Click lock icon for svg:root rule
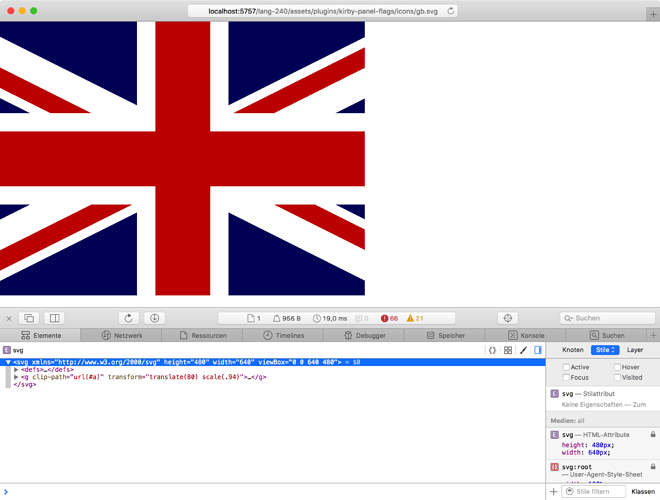 pos(653,466)
